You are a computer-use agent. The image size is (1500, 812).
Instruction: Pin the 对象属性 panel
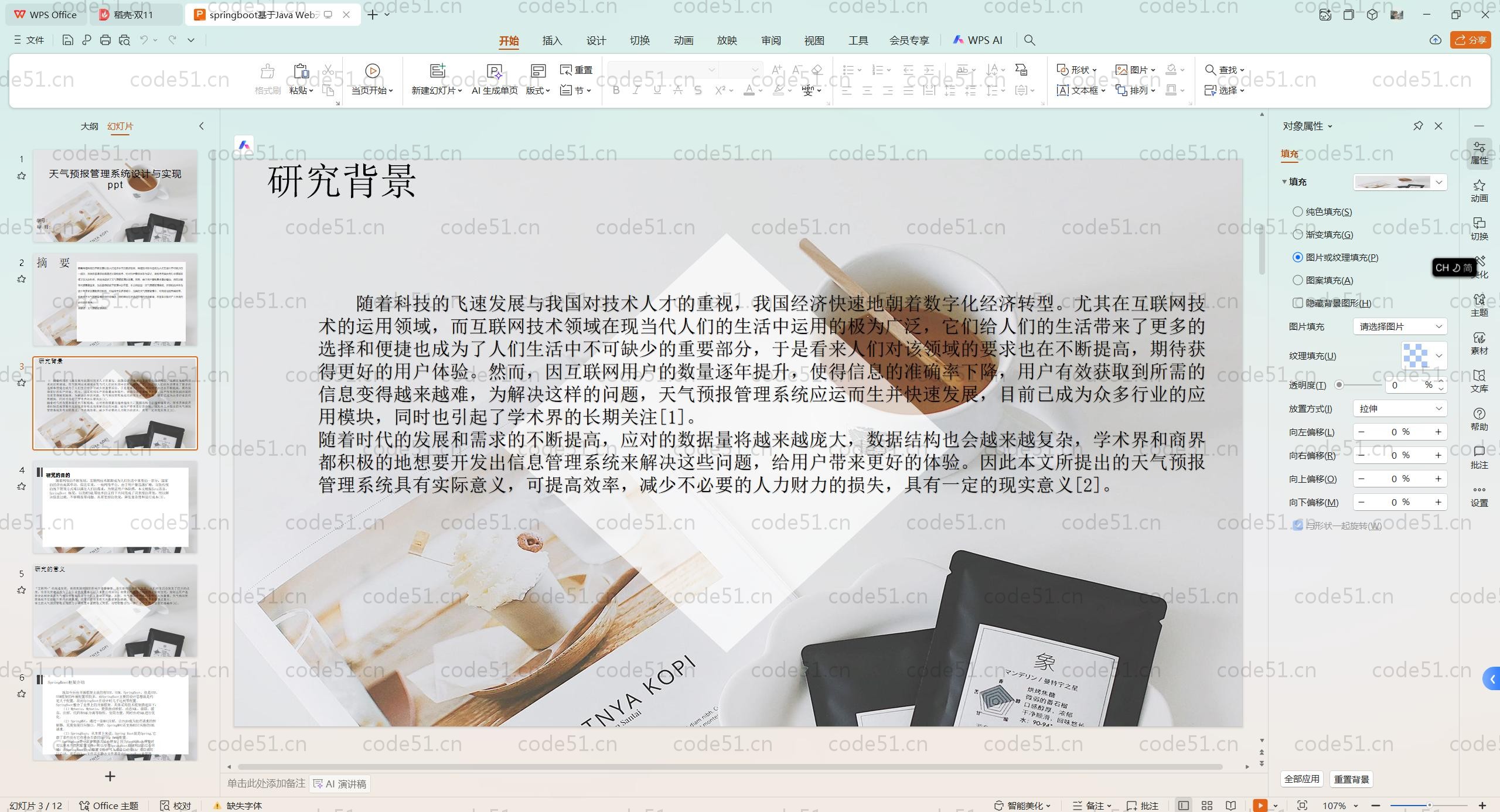[x=1418, y=126]
